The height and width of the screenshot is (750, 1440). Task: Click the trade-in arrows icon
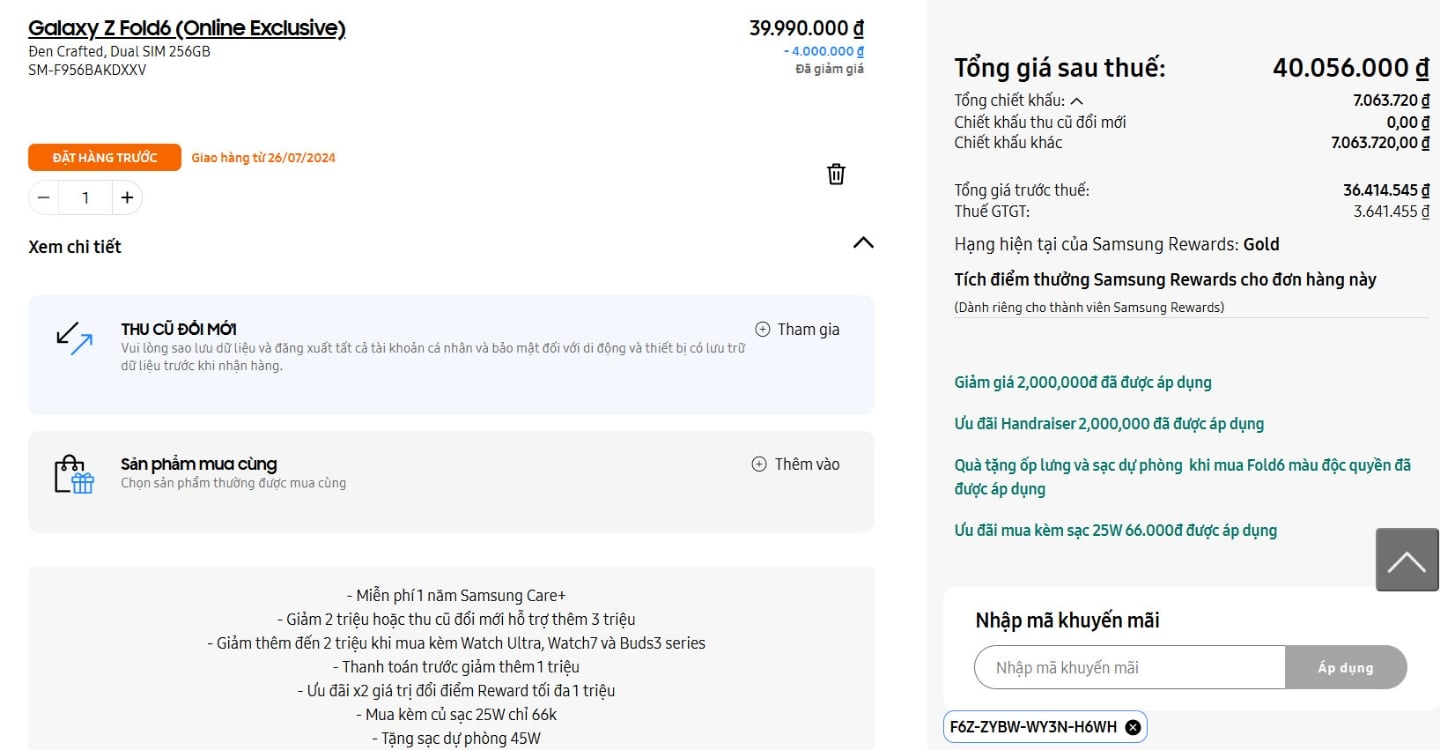[x=74, y=338]
